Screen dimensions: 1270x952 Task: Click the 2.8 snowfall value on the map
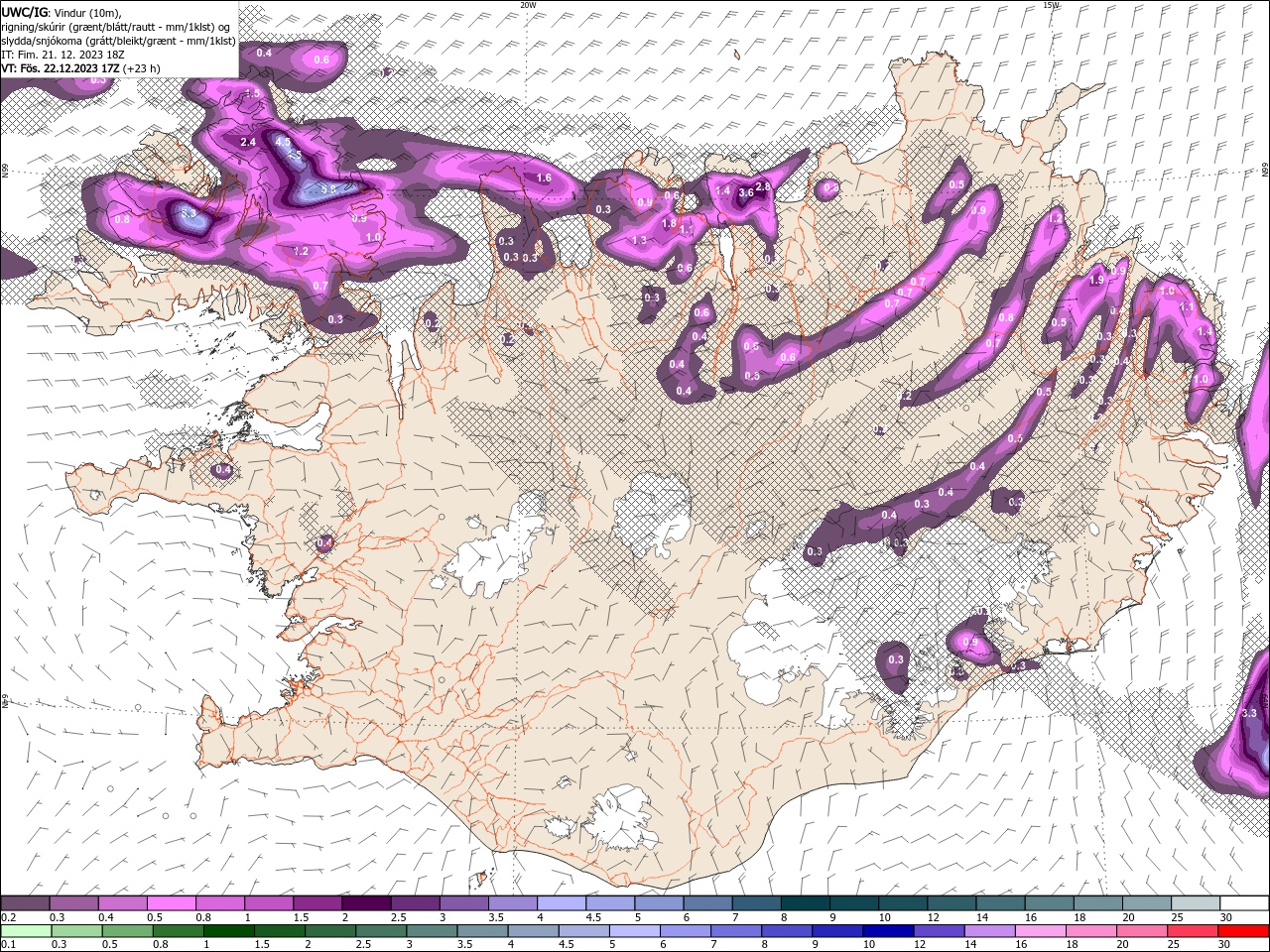coord(763,186)
